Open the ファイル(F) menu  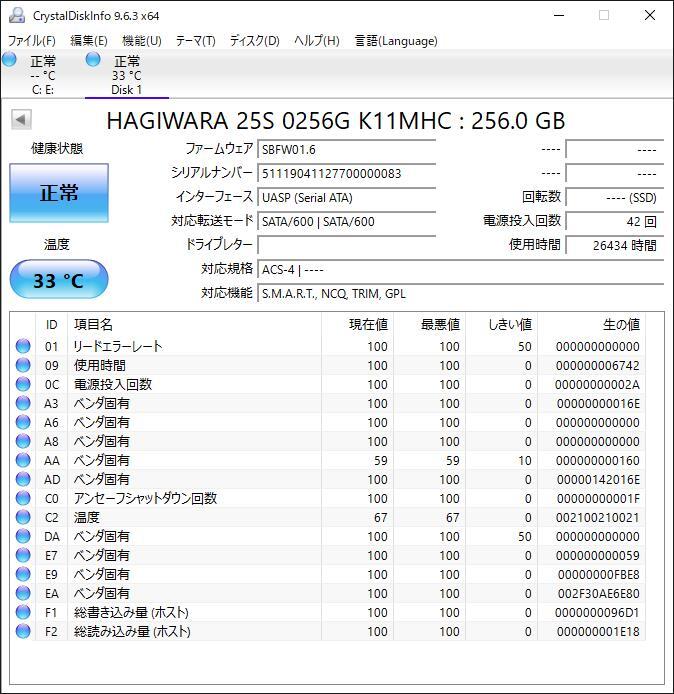point(32,41)
